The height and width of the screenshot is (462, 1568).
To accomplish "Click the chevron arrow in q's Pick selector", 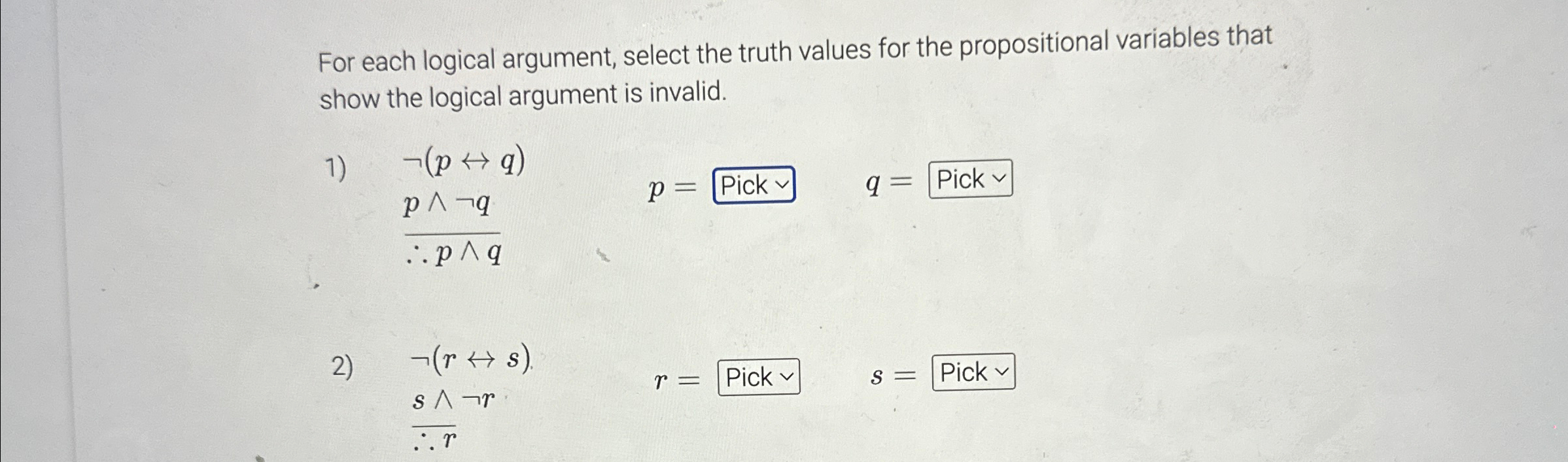I will point(998,178).
